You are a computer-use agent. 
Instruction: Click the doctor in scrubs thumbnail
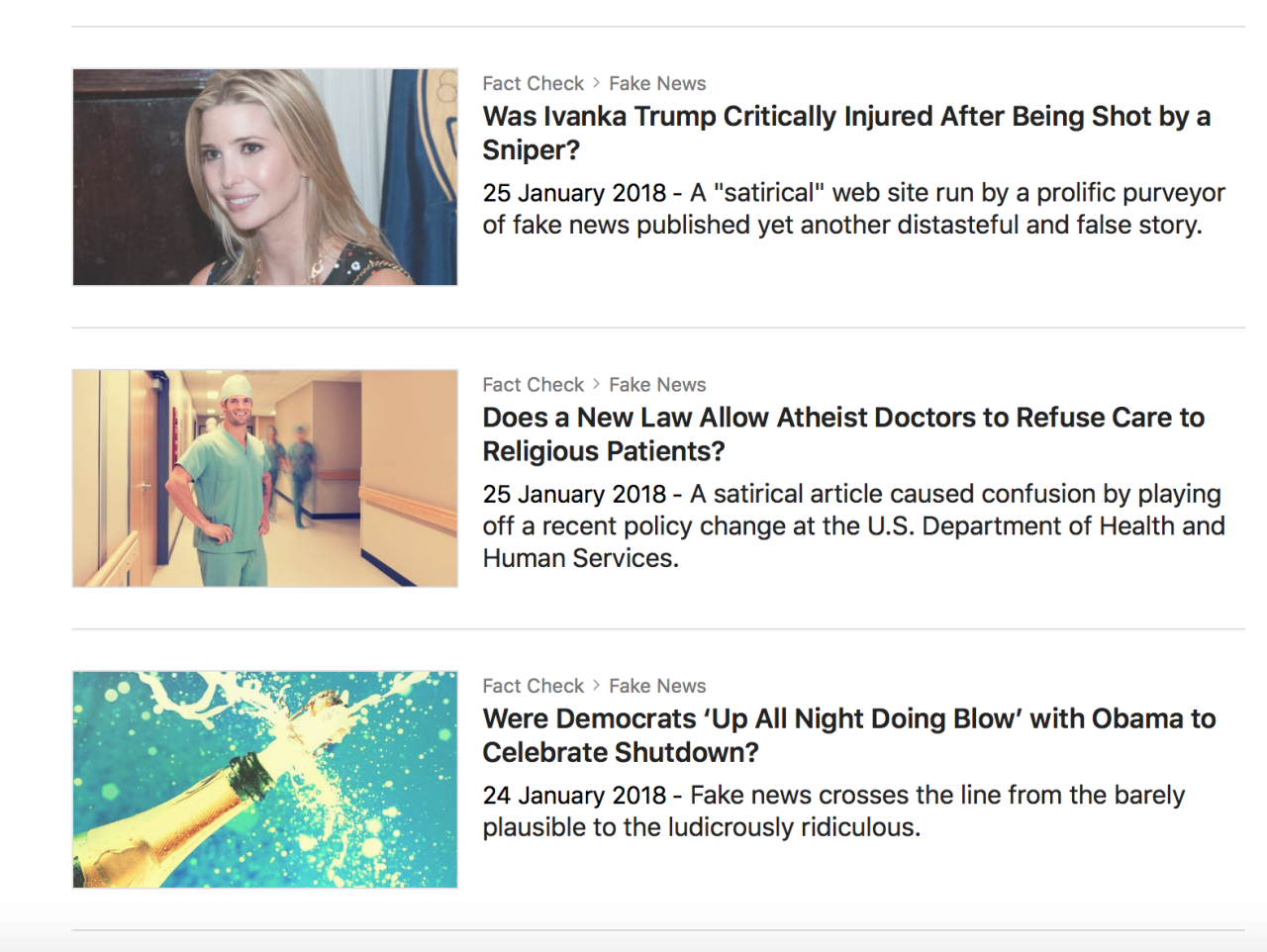tap(264, 478)
